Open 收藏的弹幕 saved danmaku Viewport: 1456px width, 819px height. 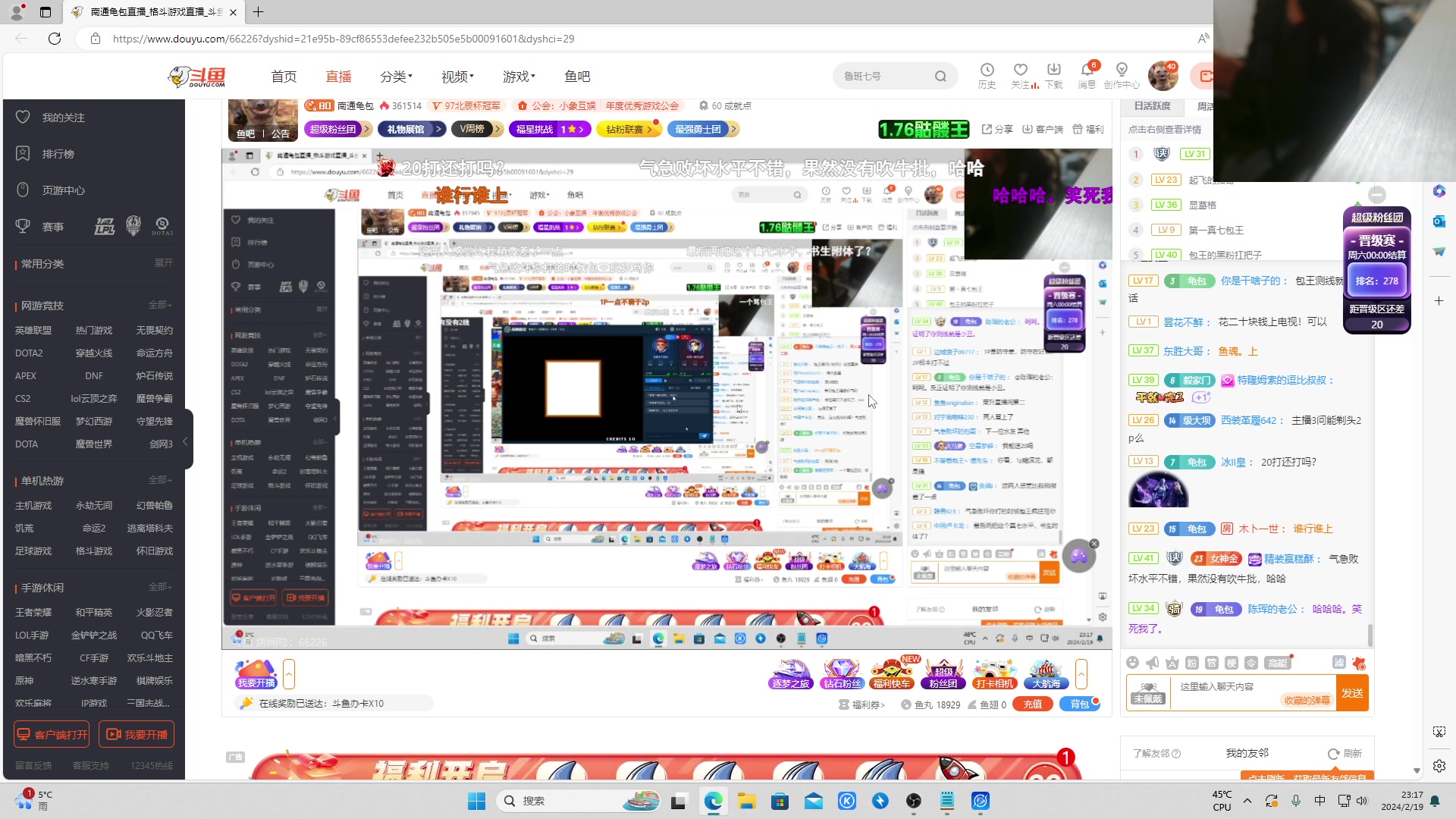coord(1307,700)
